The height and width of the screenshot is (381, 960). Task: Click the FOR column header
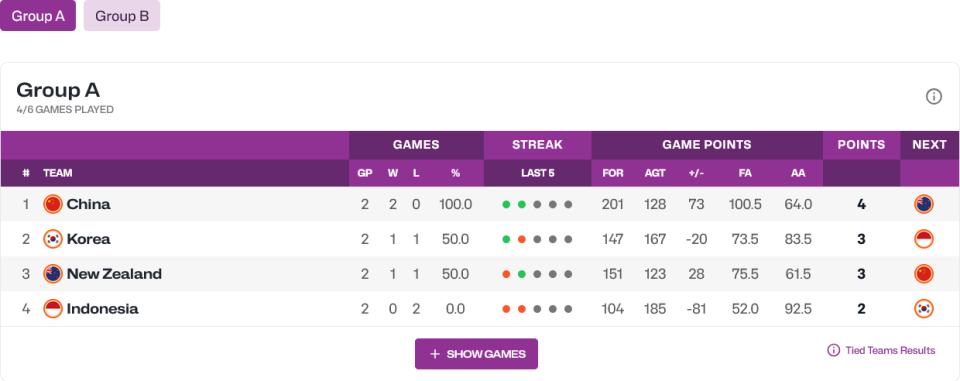click(x=613, y=173)
